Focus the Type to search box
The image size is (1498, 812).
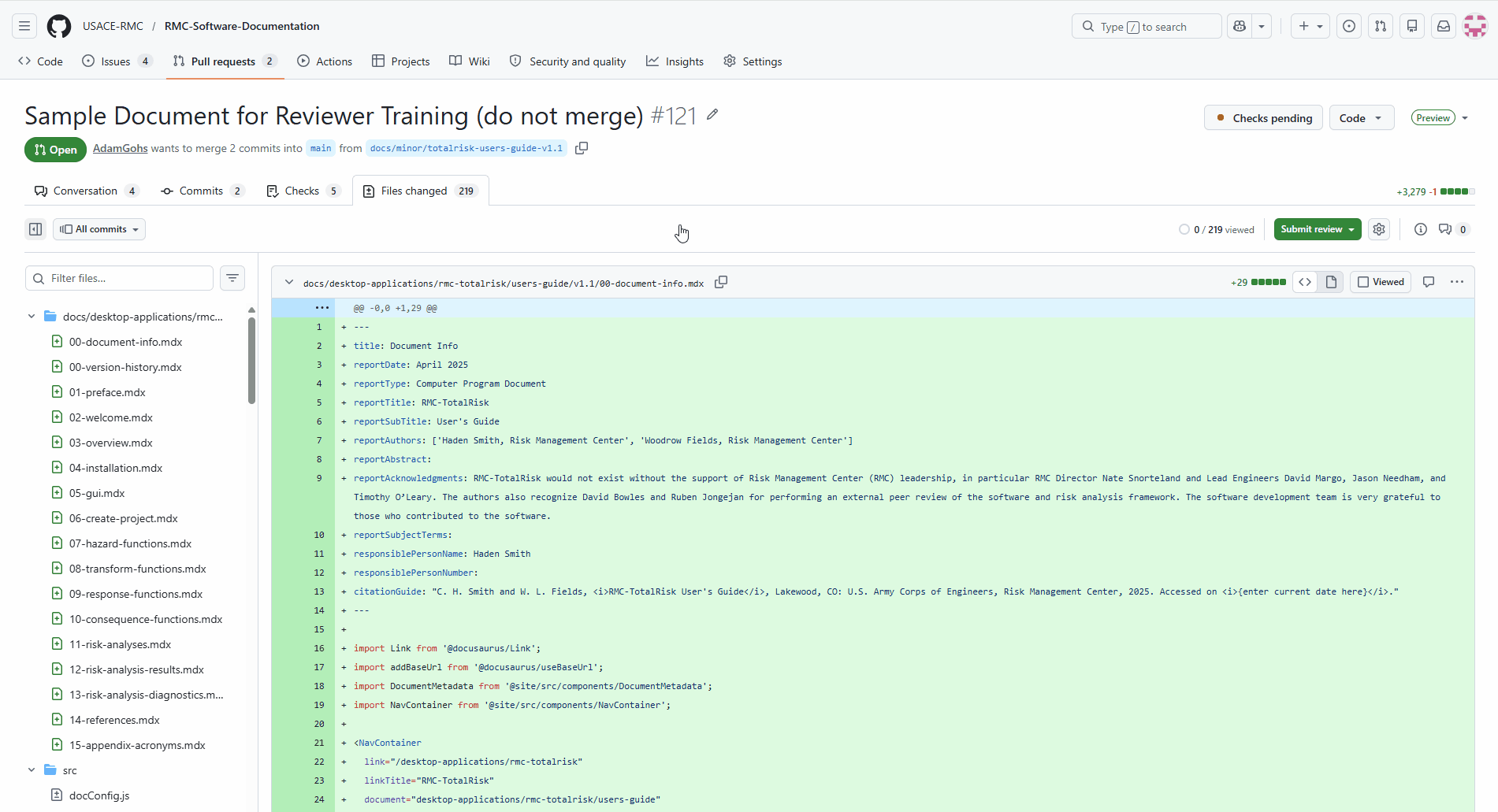1147,26
